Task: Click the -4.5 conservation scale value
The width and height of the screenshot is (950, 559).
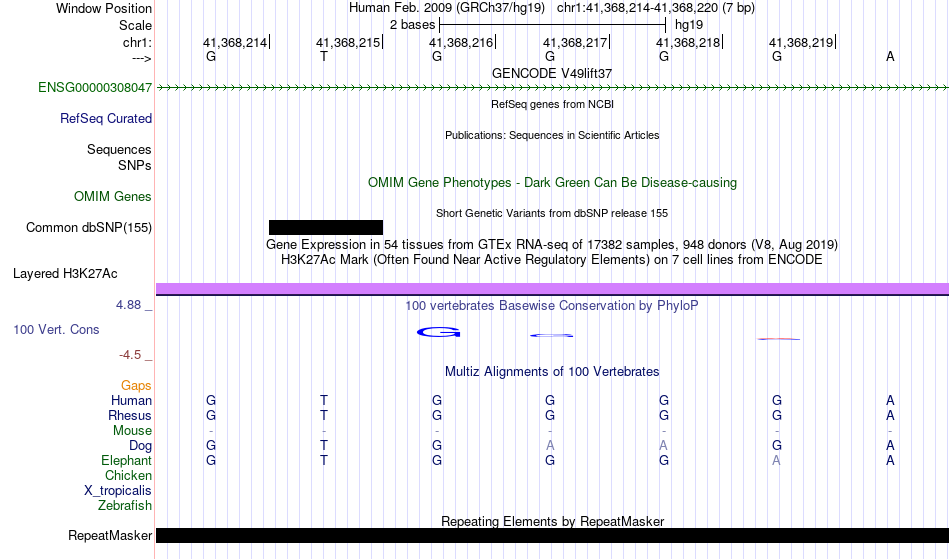Action: pyautogui.click(x=130, y=355)
